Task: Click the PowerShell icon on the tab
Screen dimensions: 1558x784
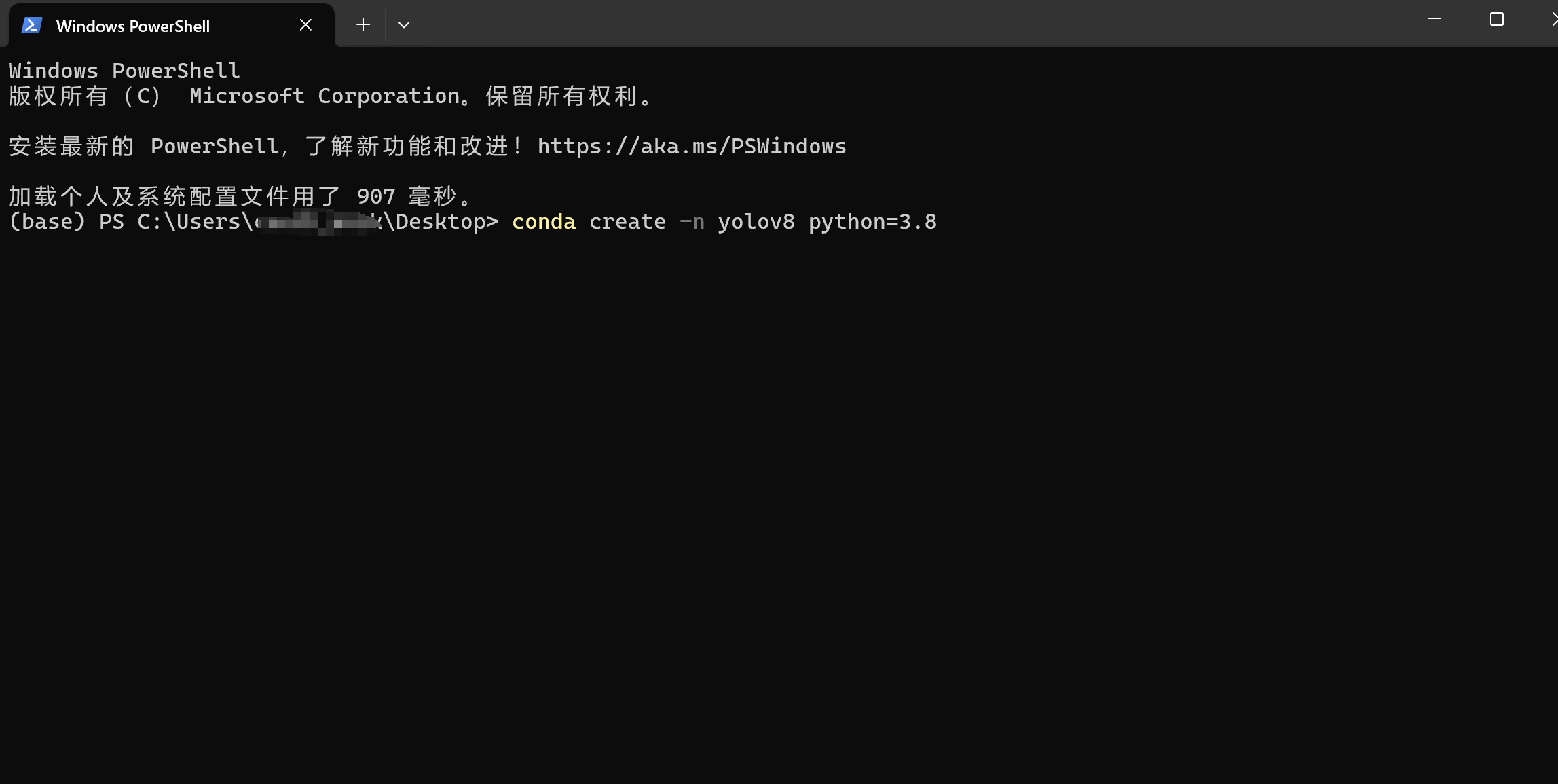Action: coord(32,25)
